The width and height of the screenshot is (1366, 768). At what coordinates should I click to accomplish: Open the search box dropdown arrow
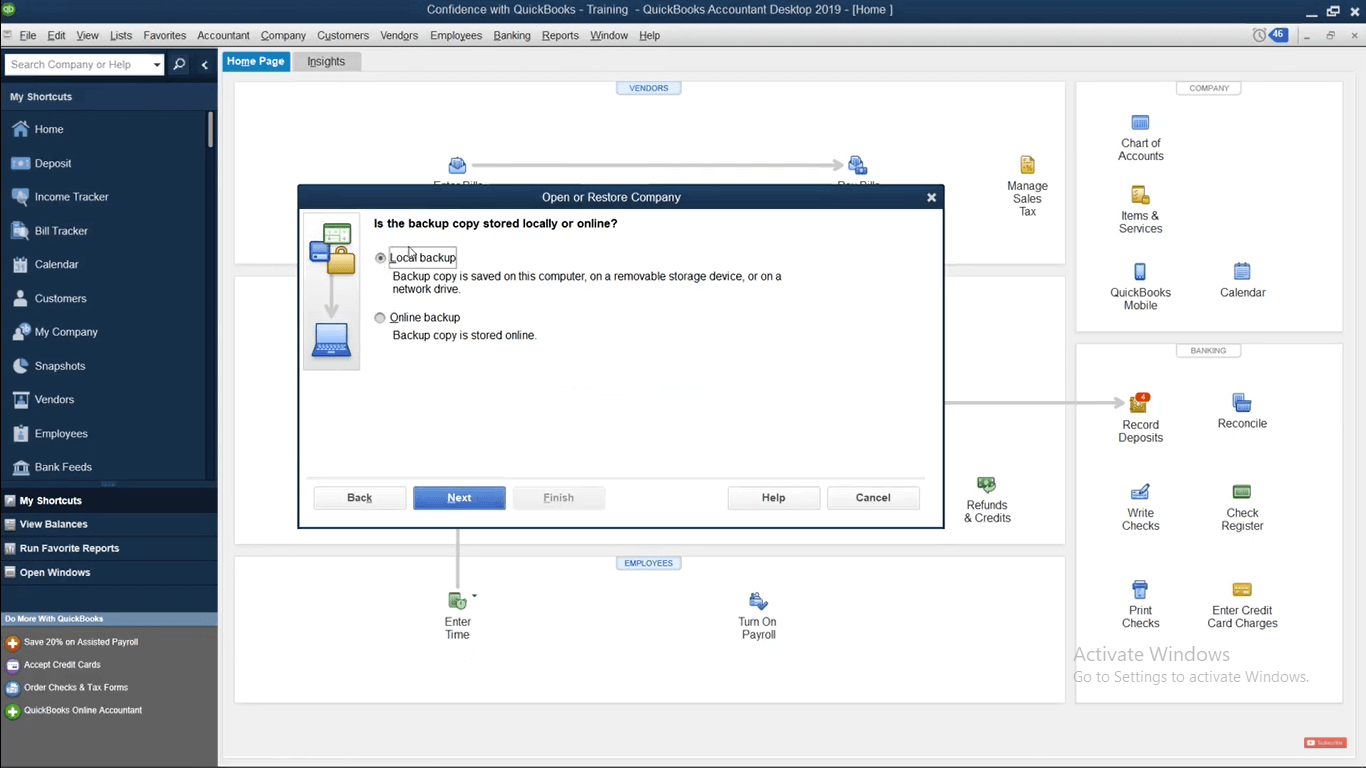[x=157, y=65]
